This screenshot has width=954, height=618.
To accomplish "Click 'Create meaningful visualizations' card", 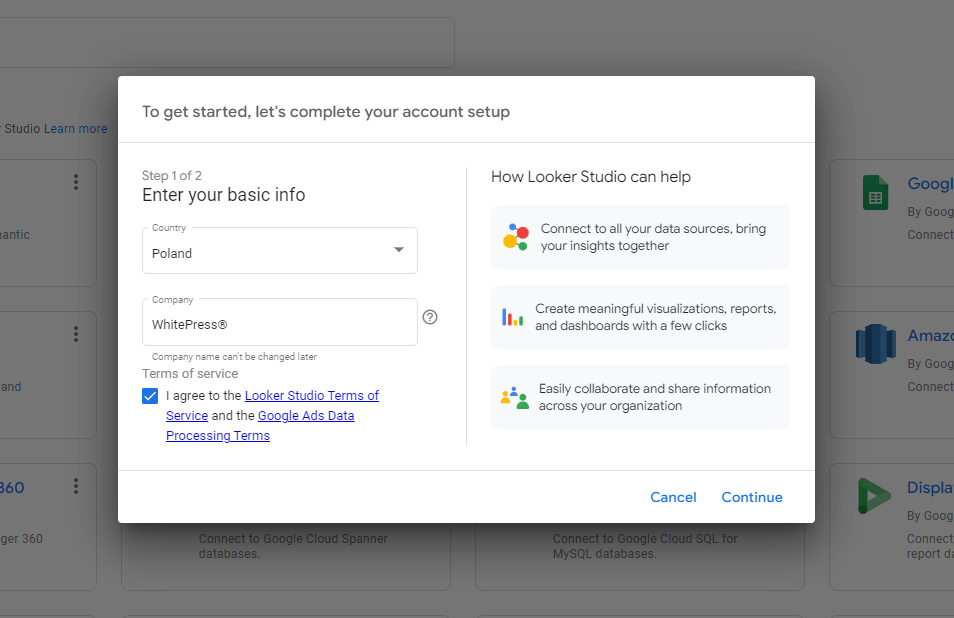I will click(641, 317).
